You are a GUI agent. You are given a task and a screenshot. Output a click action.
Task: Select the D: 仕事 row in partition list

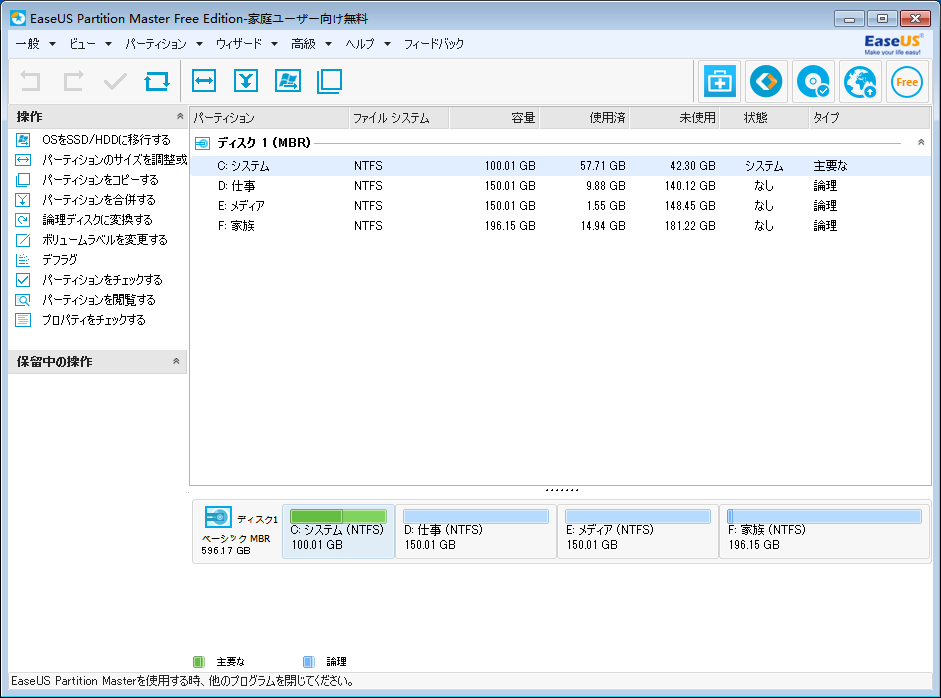561,186
